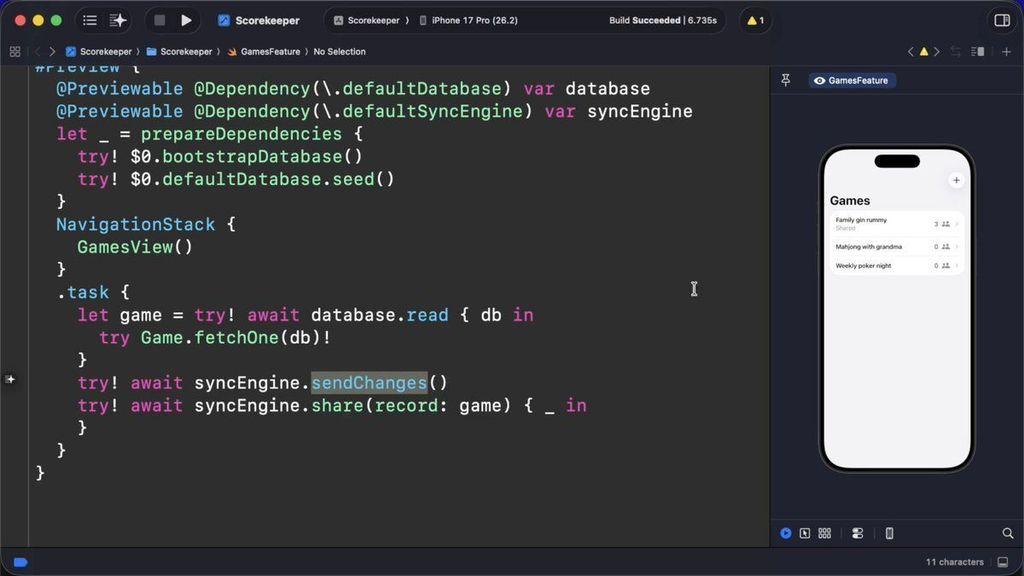Tap the plus button in the Games preview
Screen dimensions: 1024x576
[x=956, y=180]
